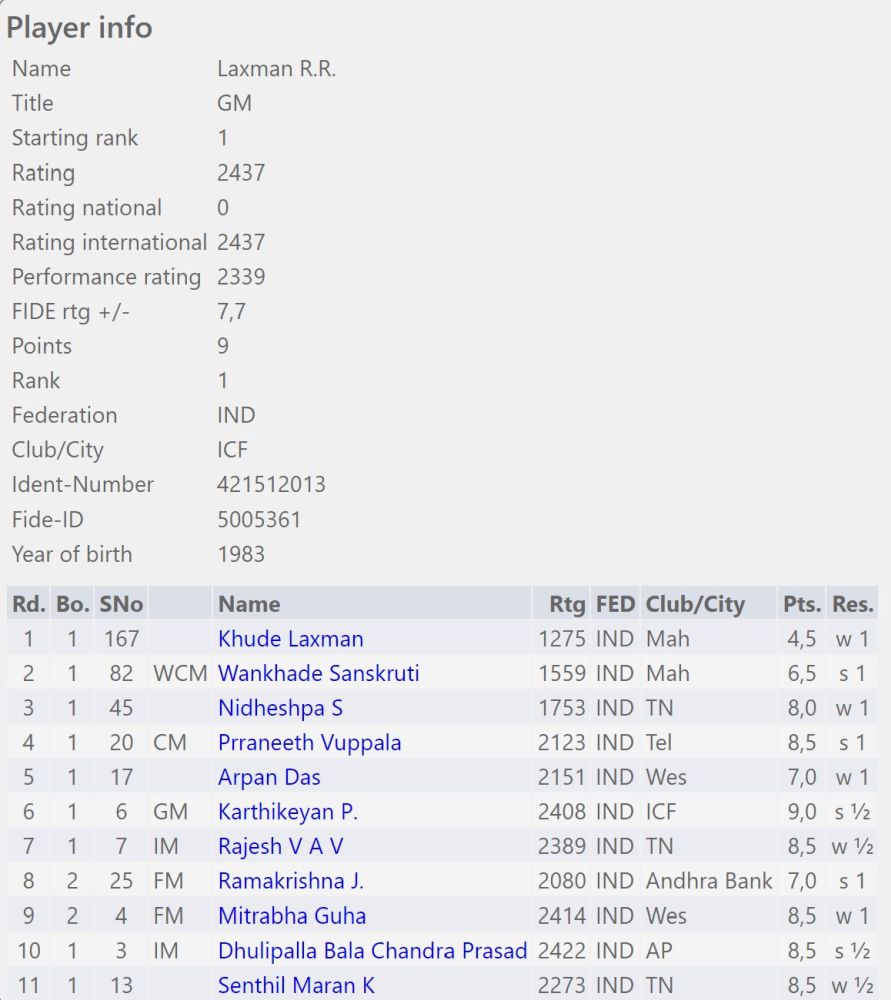The image size is (891, 1000).
Task: Select the Prraneeth Vuppala link
Action: tap(309, 743)
